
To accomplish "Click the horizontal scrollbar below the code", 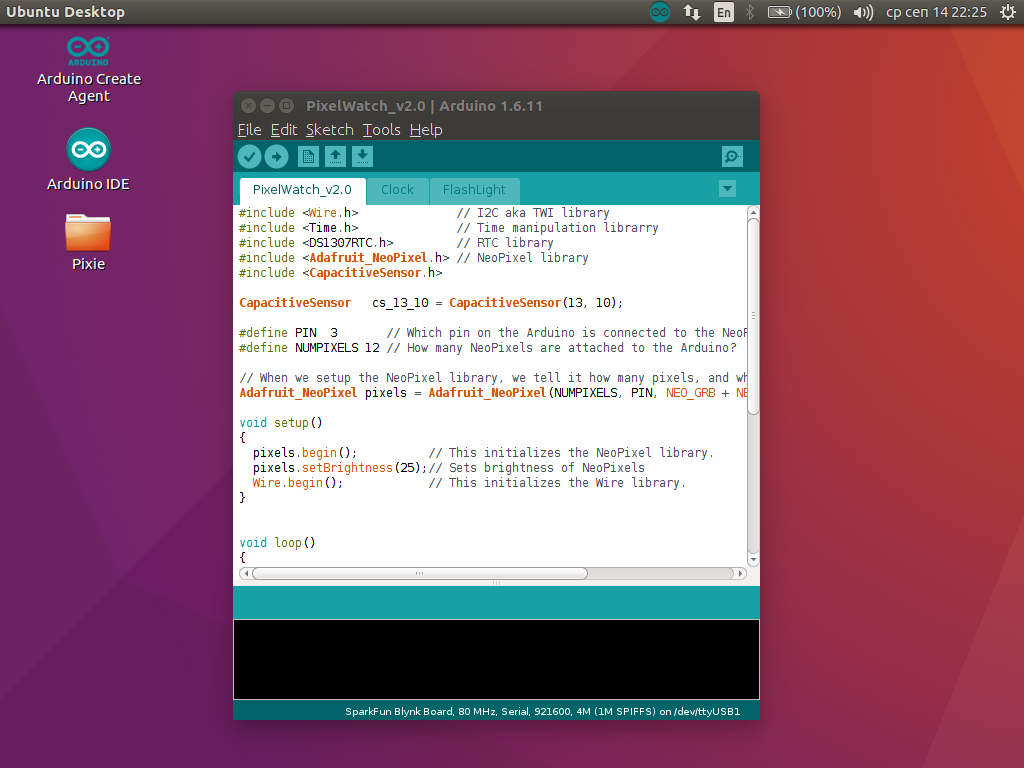I will 420,573.
